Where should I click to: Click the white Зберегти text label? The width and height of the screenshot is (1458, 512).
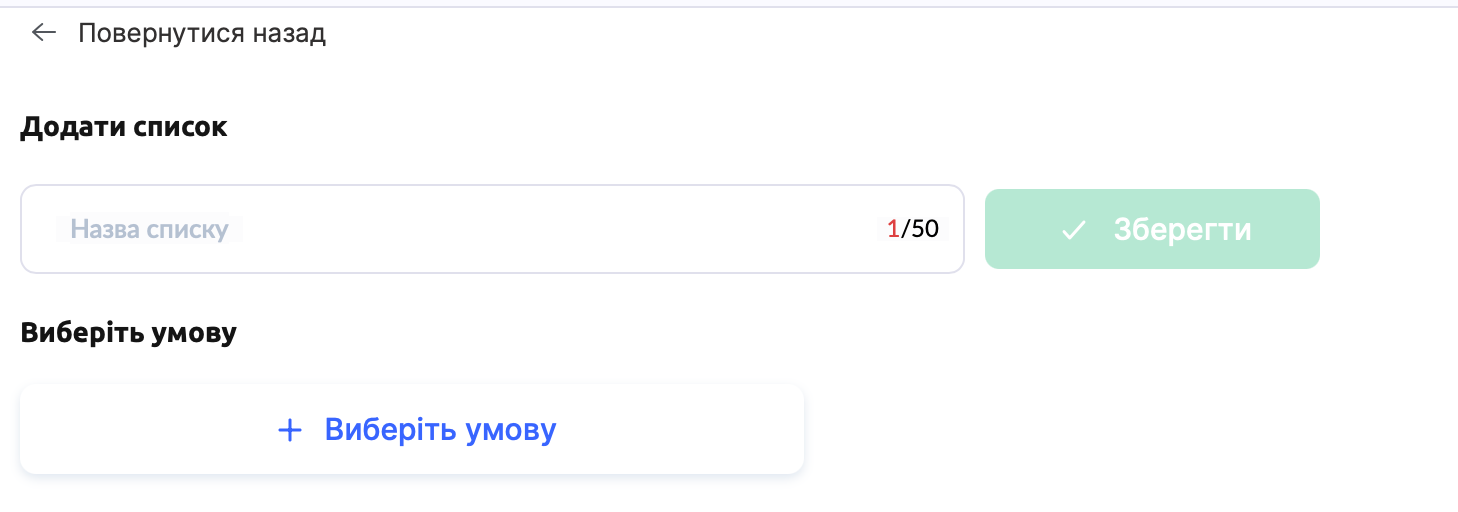point(1182,229)
